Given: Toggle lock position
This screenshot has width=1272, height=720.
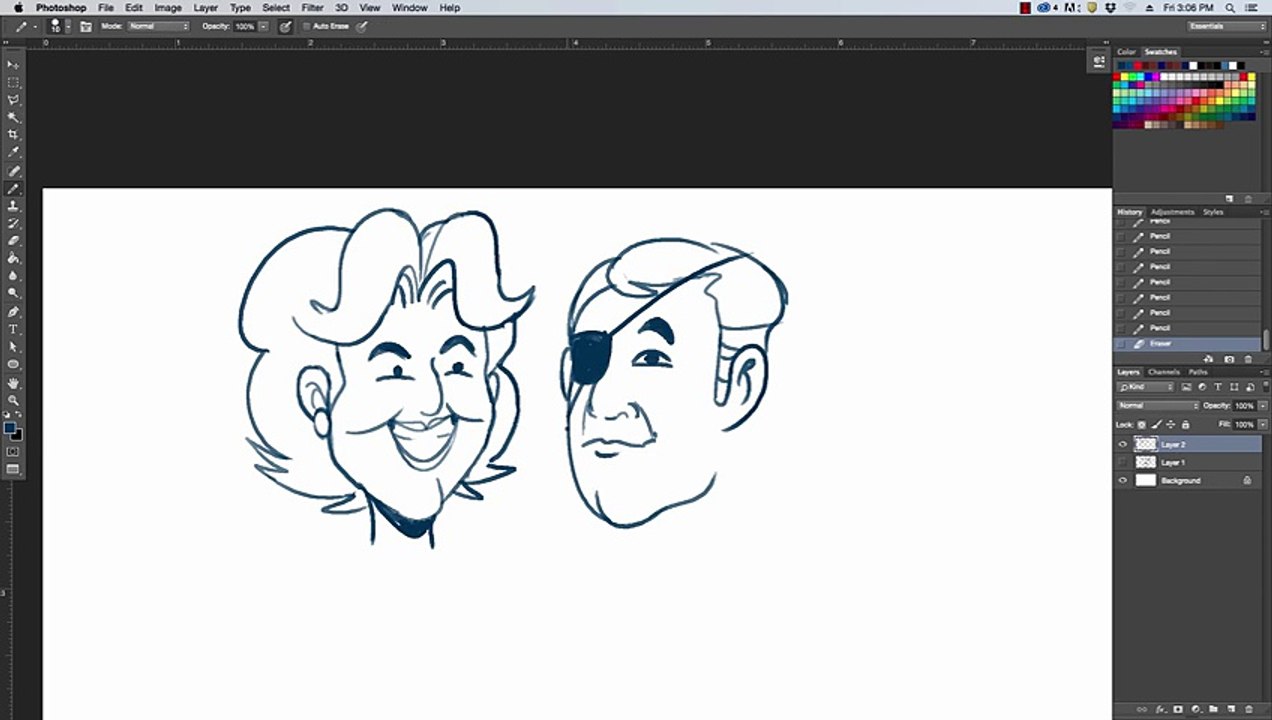Looking at the screenshot, I should pyautogui.click(x=1170, y=425).
